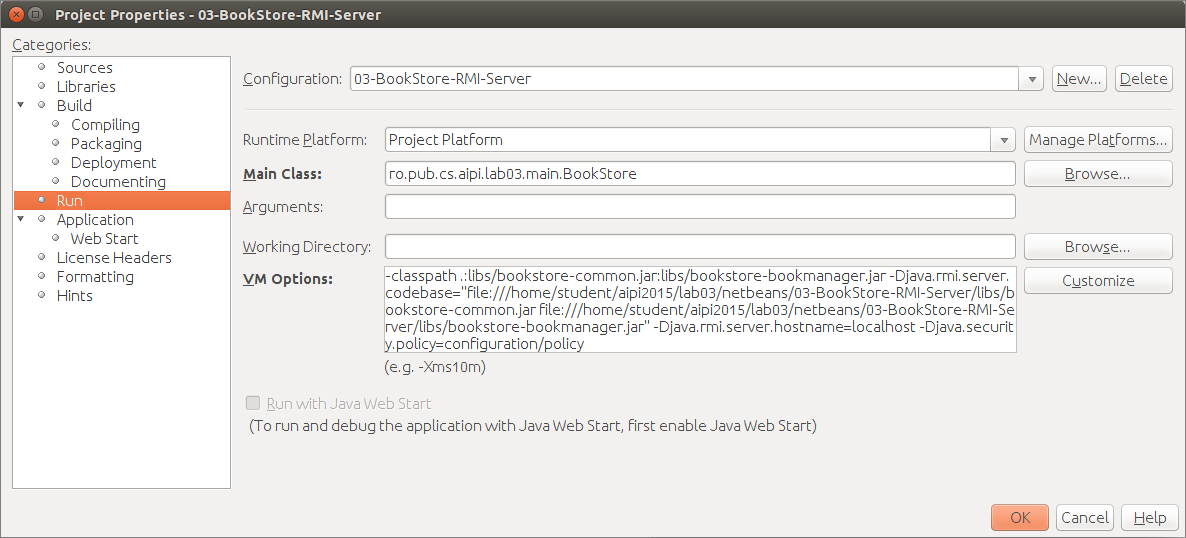Focus the Main Class text field
Screen dimensions: 1186x538
700,173
